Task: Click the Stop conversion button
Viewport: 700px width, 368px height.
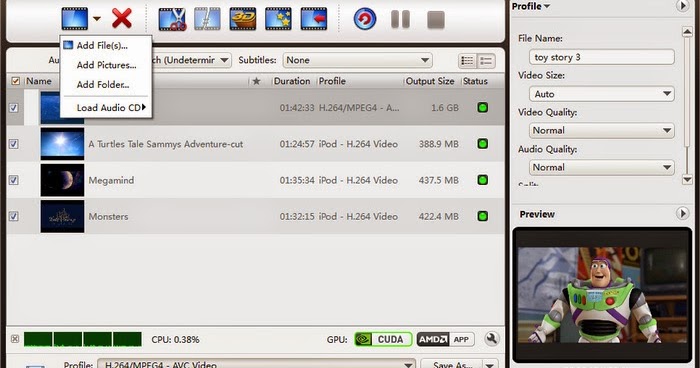Action: pyautogui.click(x=436, y=20)
